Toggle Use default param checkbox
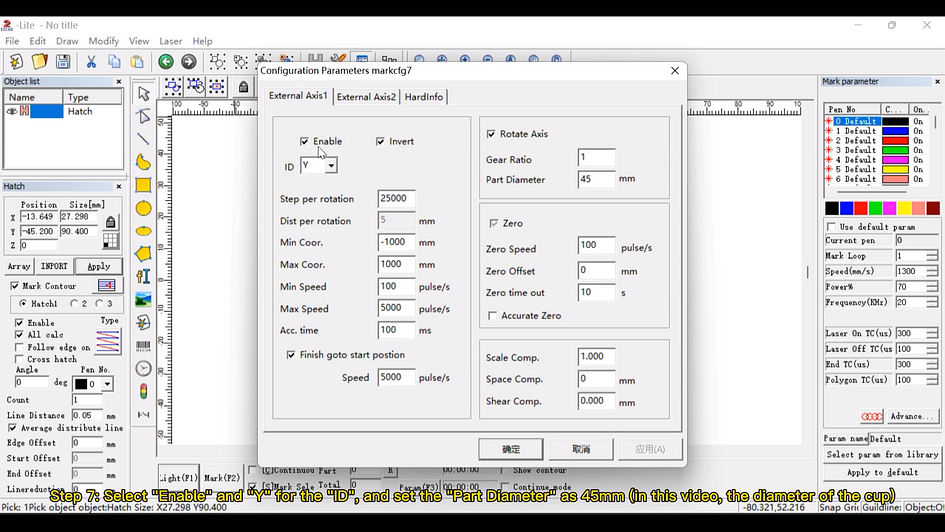 (832, 227)
